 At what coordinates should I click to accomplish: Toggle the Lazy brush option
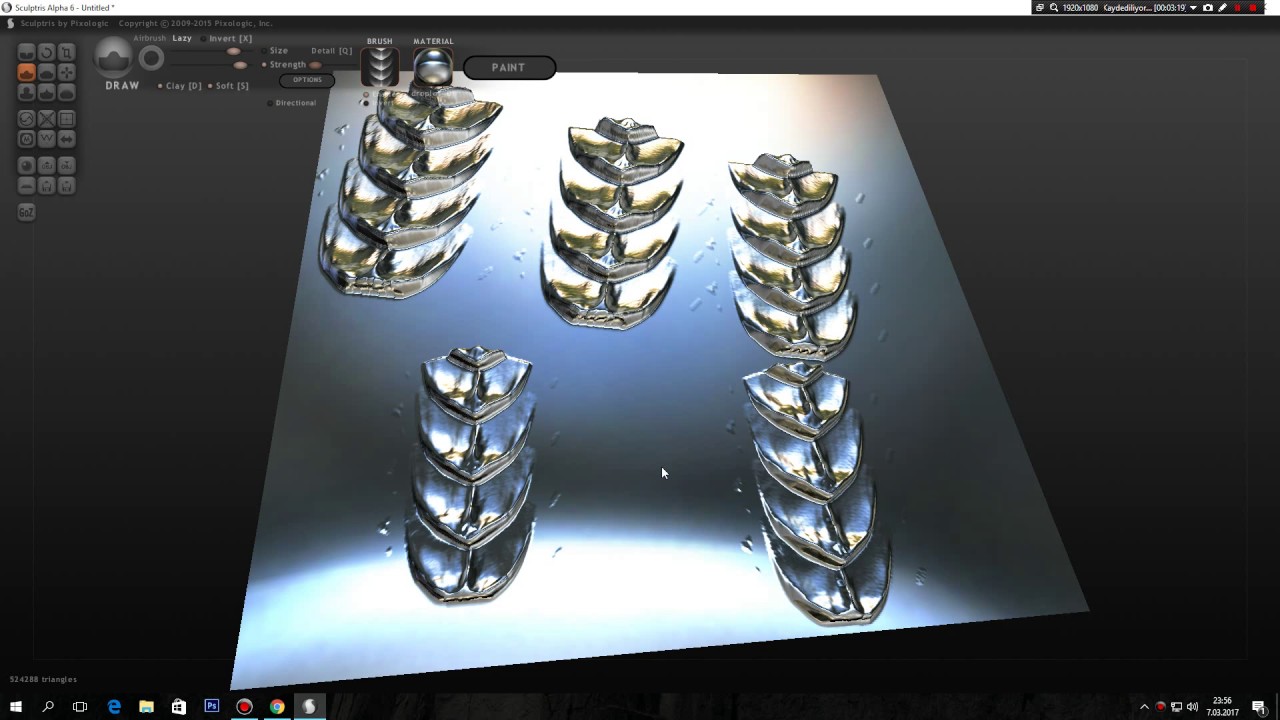182,38
